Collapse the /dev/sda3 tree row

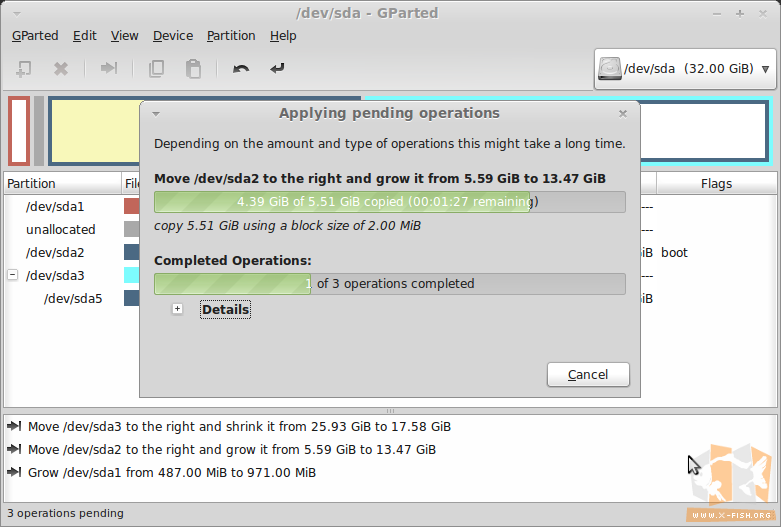pyautogui.click(x=13, y=274)
